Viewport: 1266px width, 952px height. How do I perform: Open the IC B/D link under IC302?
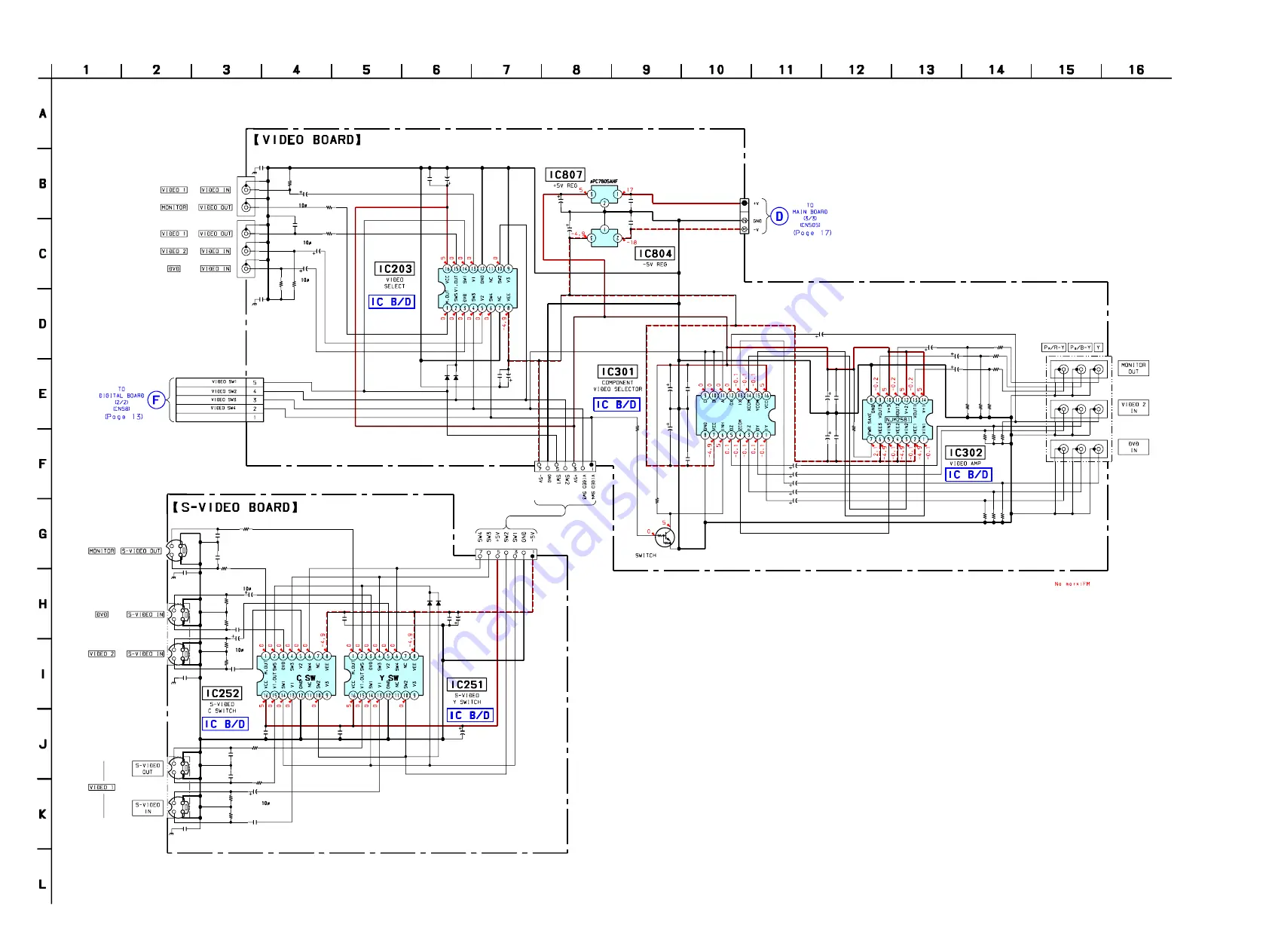click(968, 475)
